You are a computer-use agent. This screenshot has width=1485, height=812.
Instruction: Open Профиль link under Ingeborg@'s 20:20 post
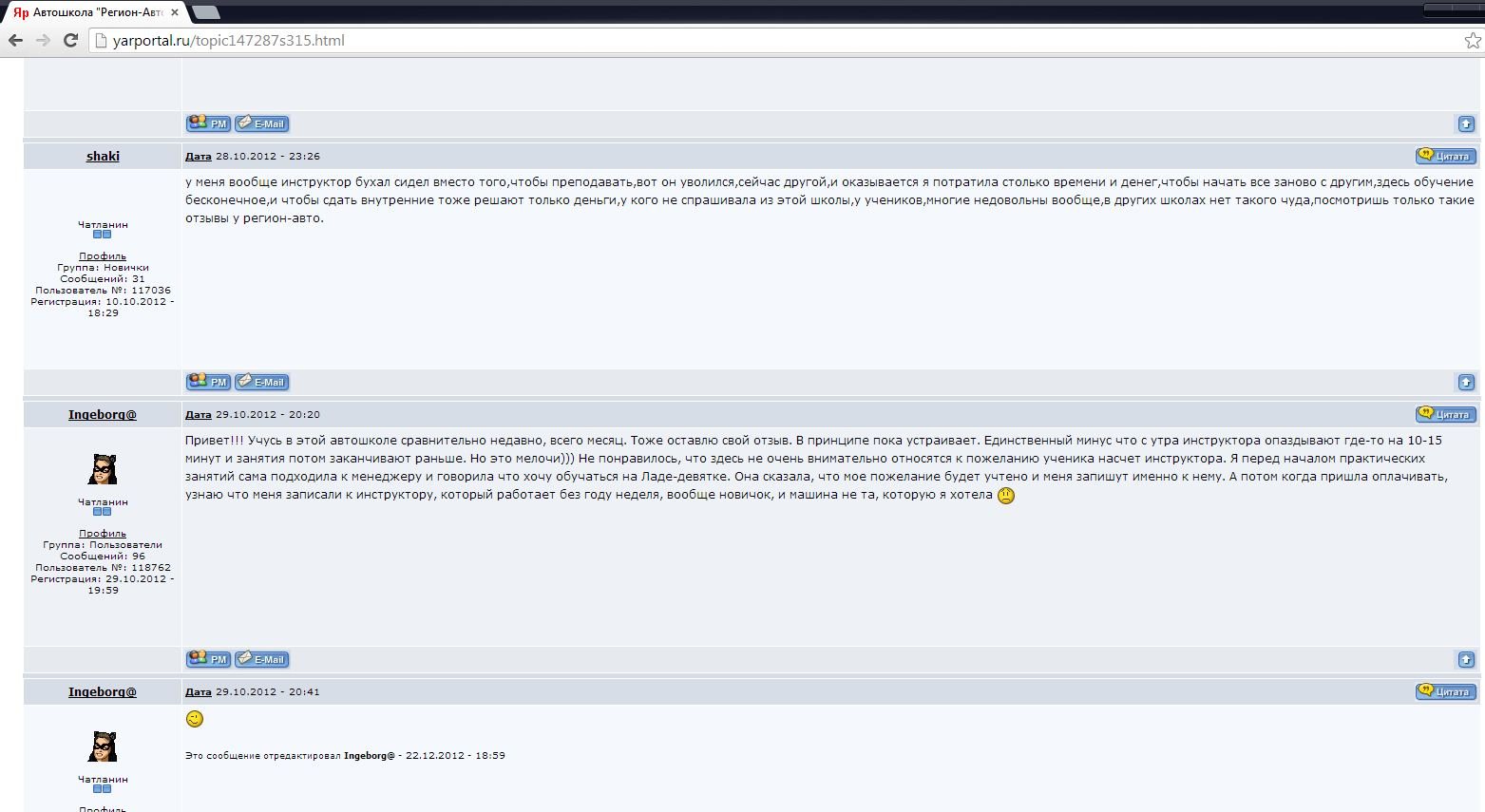coord(103,534)
